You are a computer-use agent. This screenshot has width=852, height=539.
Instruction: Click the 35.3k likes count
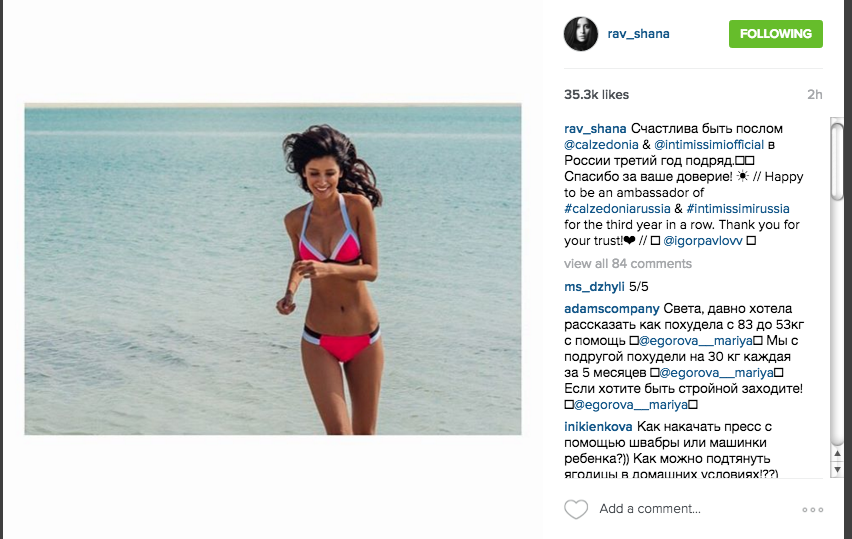[x=596, y=95]
